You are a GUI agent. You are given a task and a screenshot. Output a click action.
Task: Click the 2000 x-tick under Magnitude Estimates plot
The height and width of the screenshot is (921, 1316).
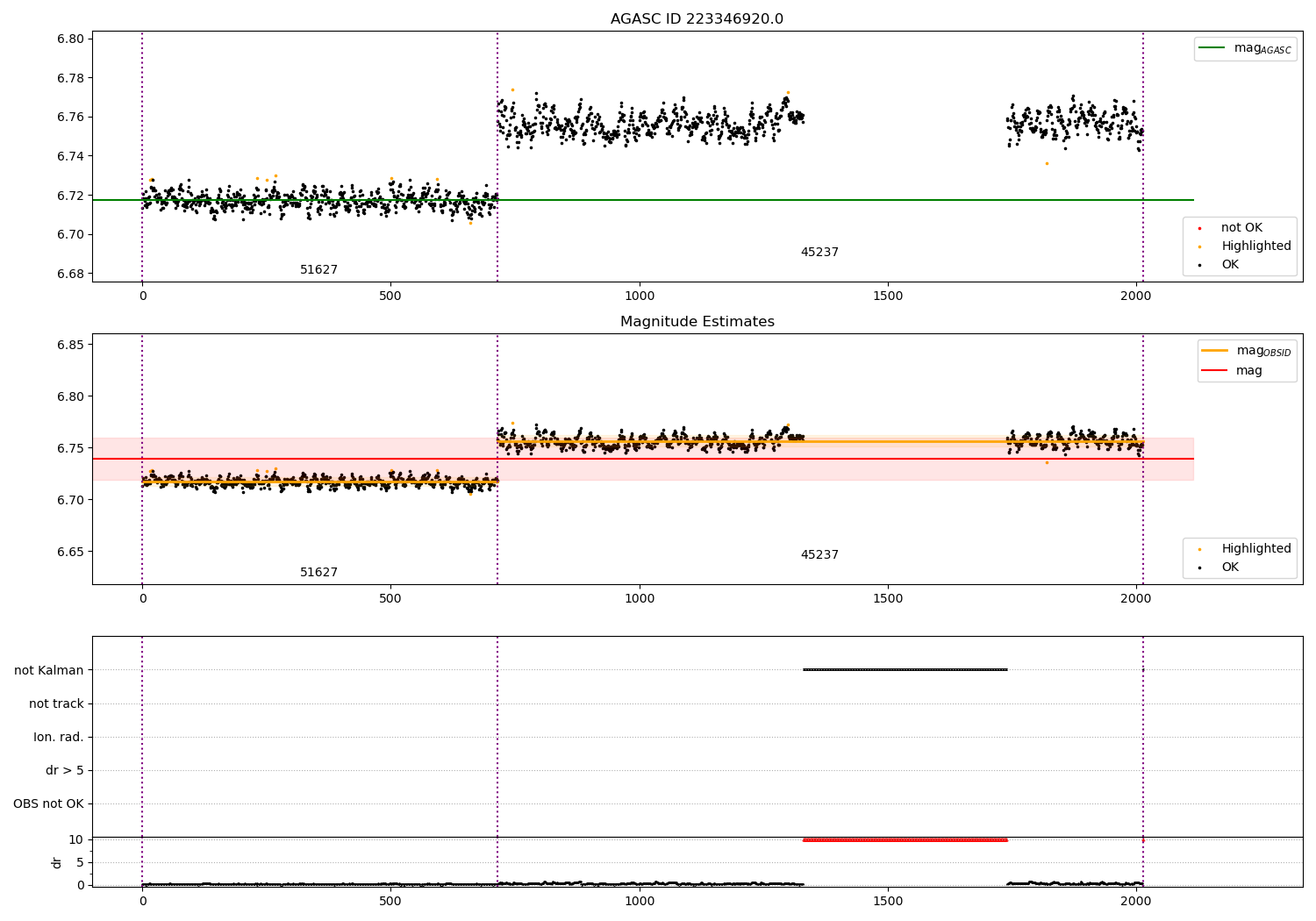click(1136, 598)
